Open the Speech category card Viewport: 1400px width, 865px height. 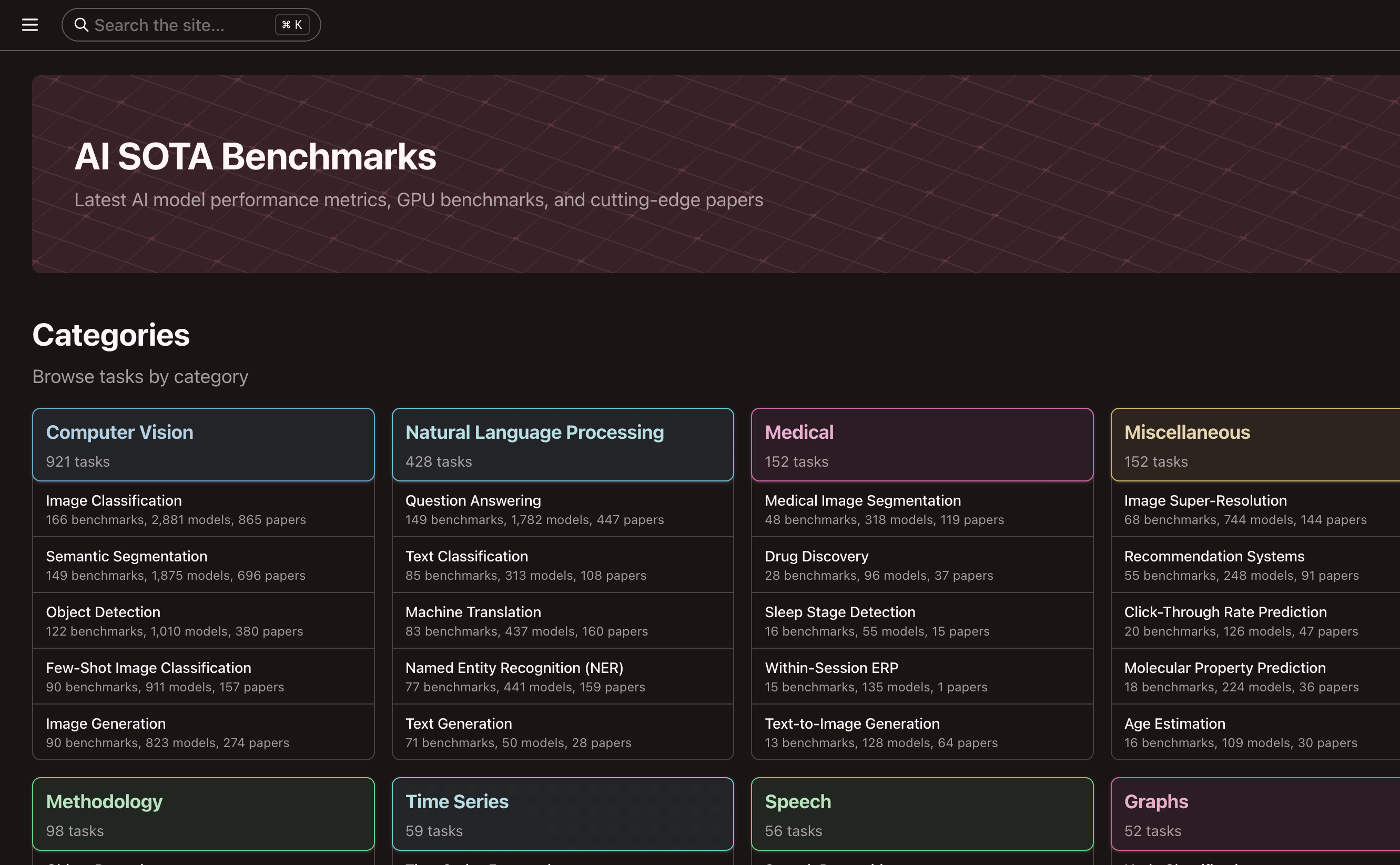click(921, 814)
